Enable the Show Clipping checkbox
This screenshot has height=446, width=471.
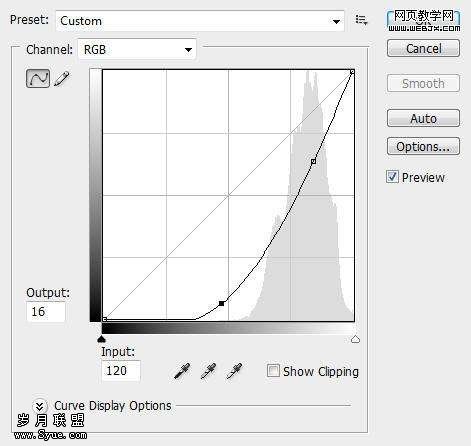pyautogui.click(x=273, y=371)
